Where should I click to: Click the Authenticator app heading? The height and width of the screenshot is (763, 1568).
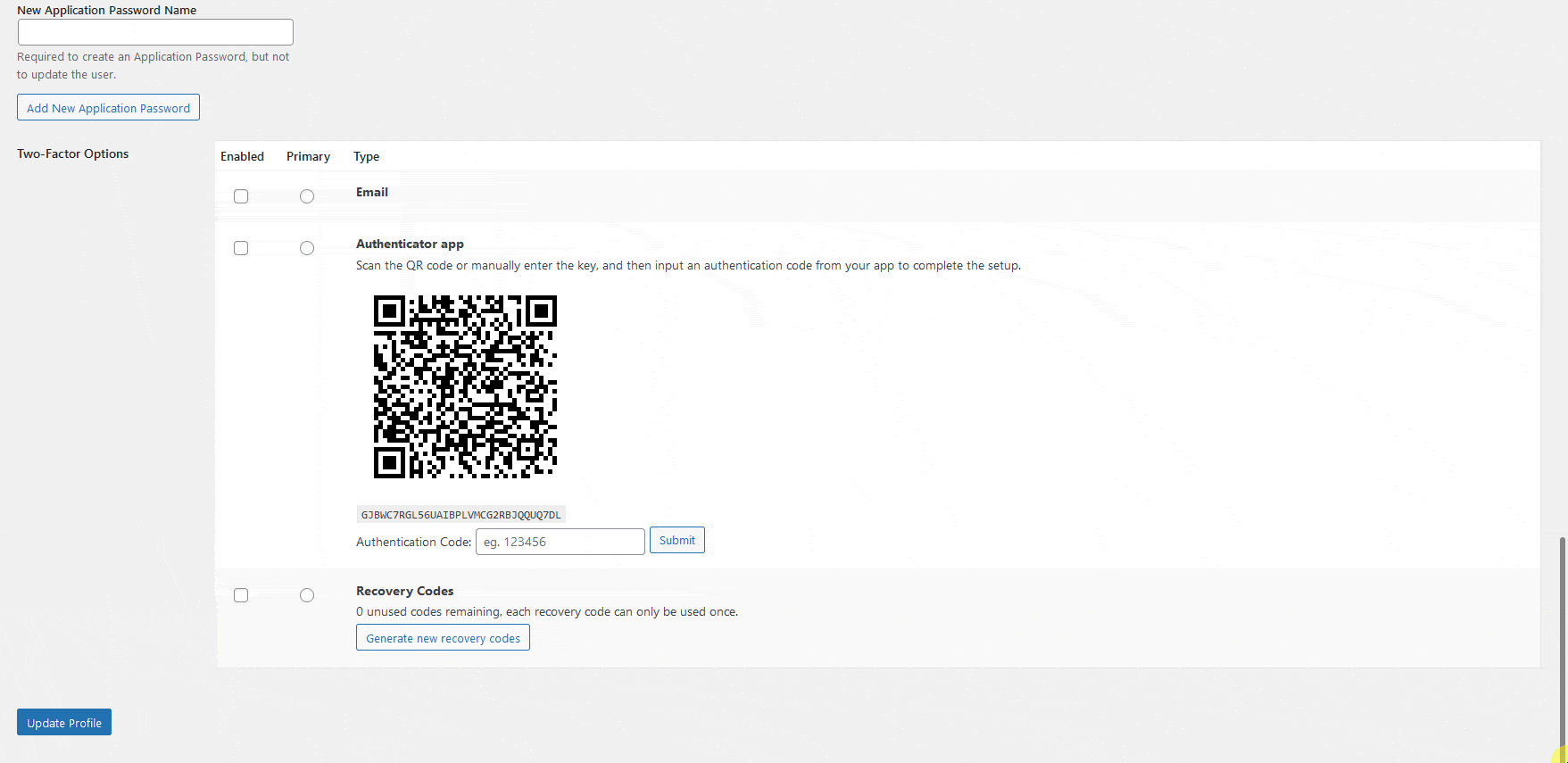[410, 244]
